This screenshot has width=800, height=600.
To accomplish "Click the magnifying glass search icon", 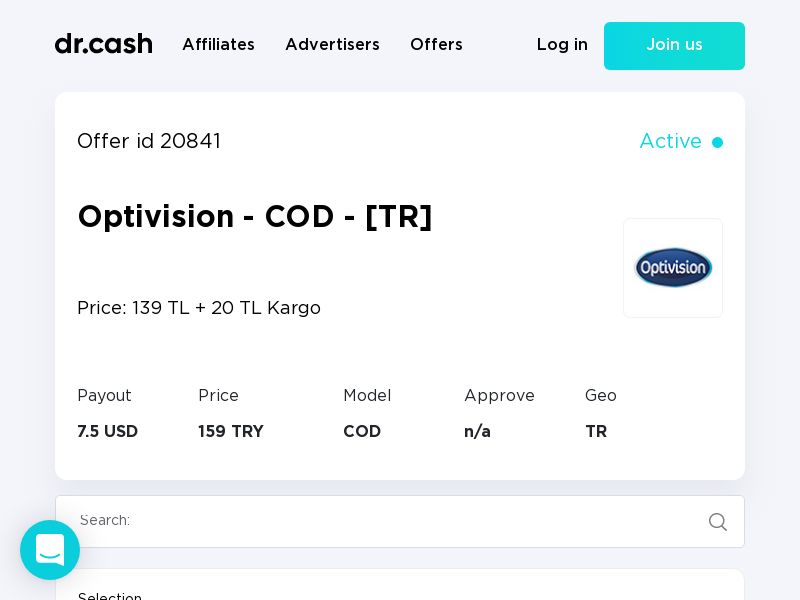I will [x=717, y=522].
